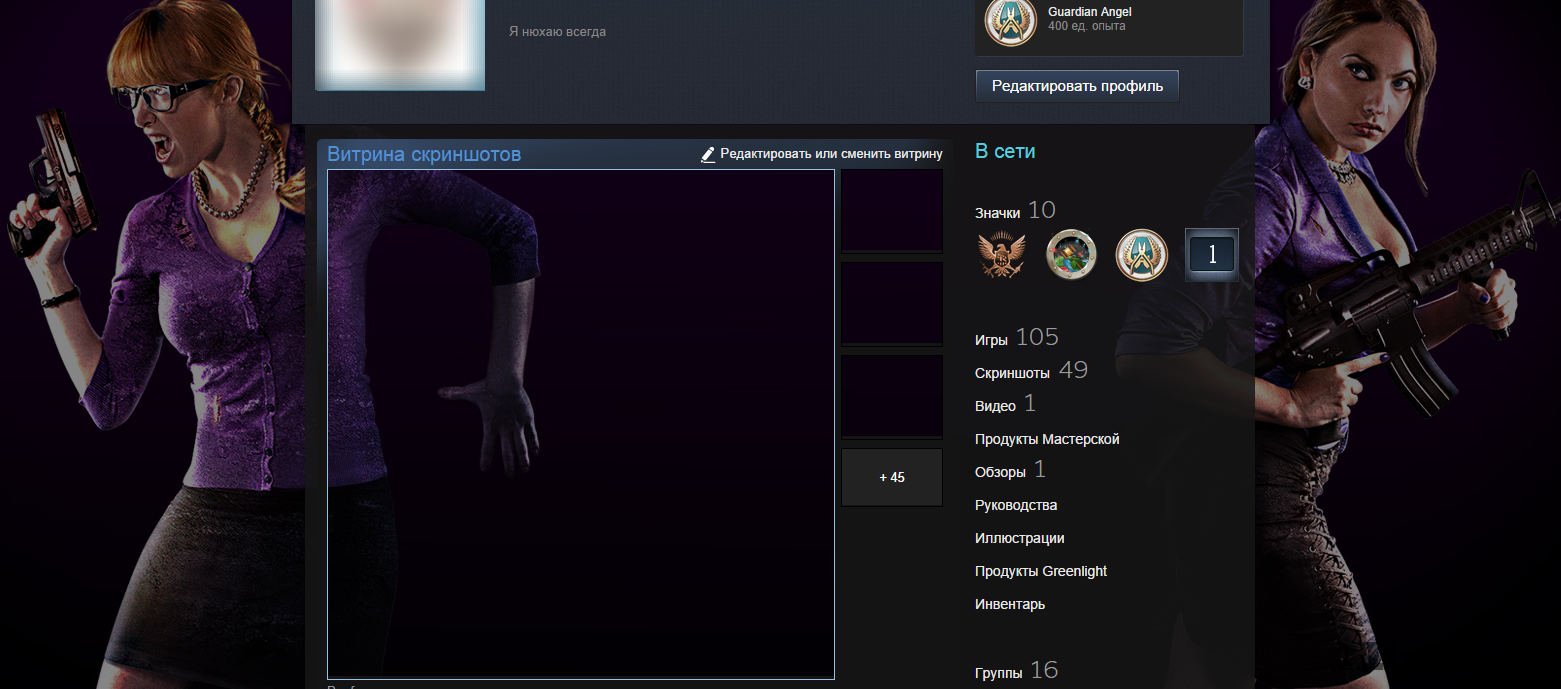Click the Guardian Angel badge title
1561x689 pixels.
(1090, 12)
